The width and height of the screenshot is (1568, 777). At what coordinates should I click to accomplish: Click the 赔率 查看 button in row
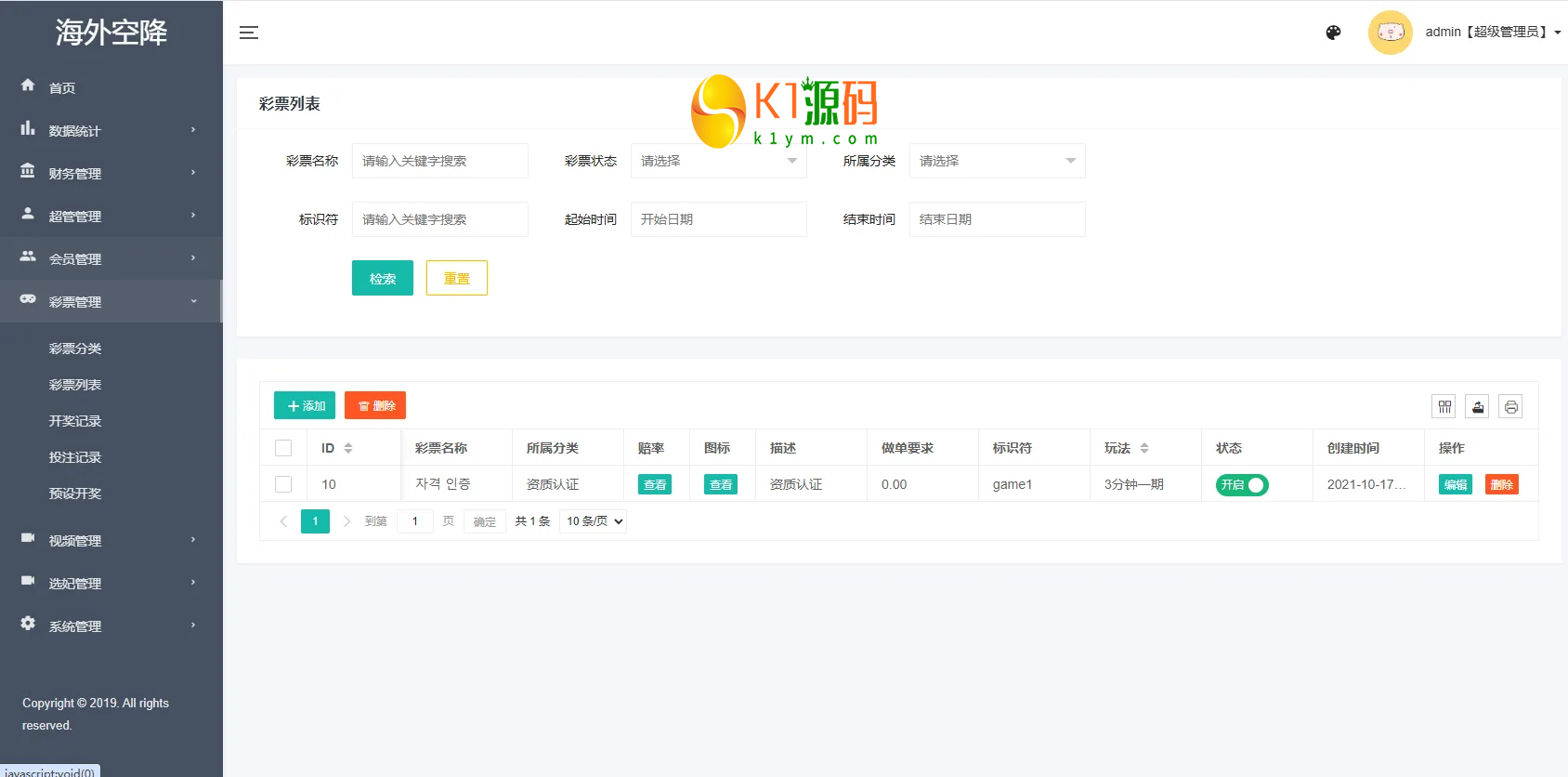pos(655,484)
